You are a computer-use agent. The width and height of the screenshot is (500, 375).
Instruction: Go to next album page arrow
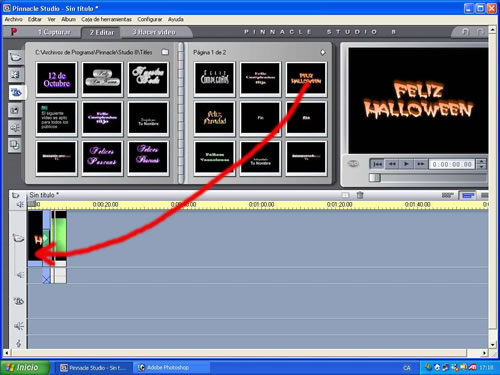pos(322,52)
